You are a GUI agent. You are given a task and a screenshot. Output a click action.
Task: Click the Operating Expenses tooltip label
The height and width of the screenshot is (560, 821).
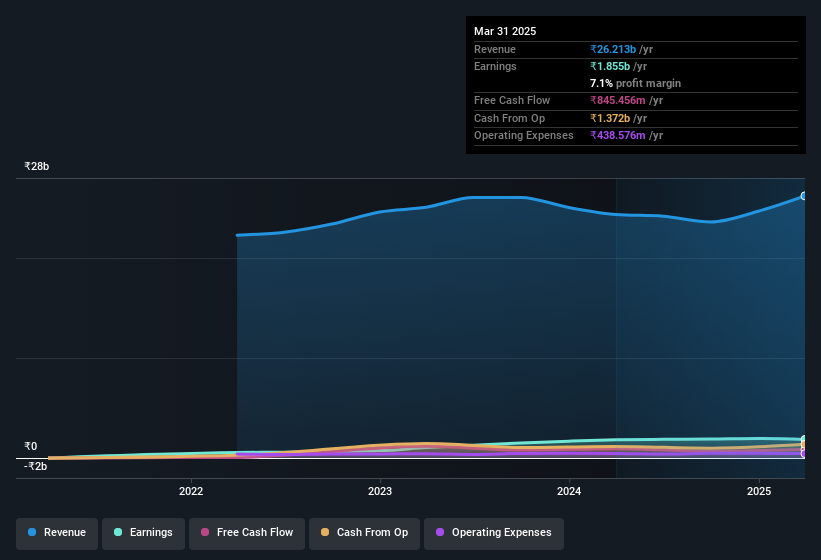click(524, 136)
